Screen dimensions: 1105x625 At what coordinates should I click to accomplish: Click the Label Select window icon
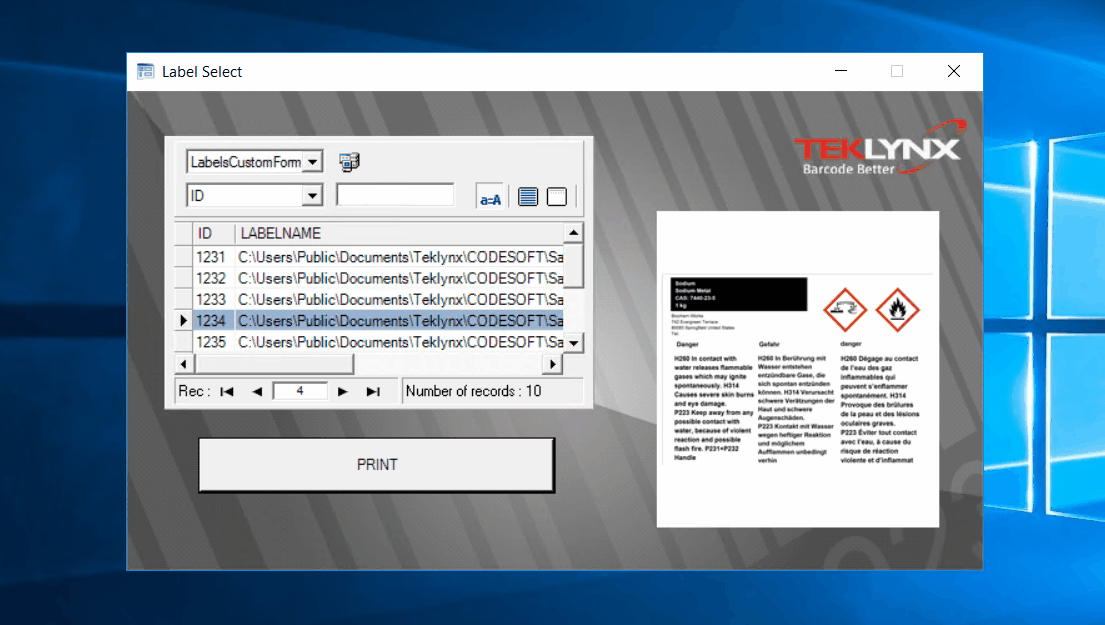pos(146,71)
